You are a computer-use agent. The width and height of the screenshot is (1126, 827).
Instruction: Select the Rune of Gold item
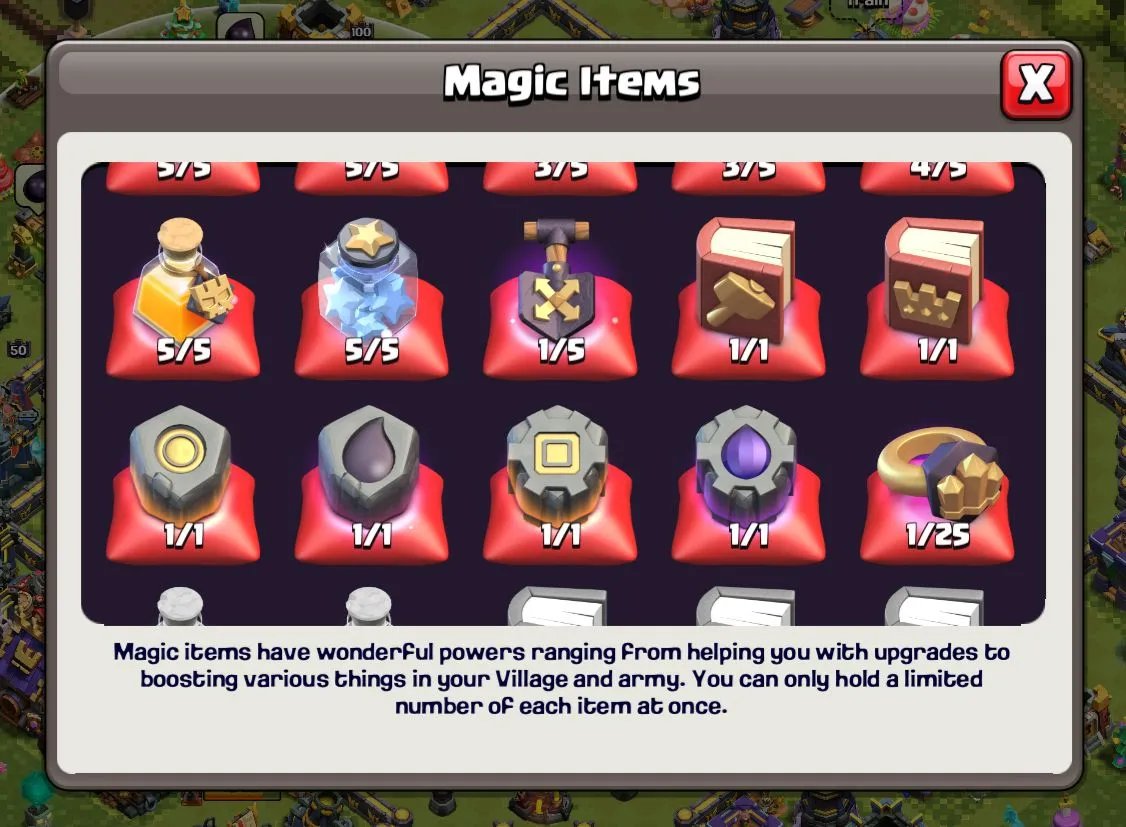pyautogui.click(x=183, y=482)
